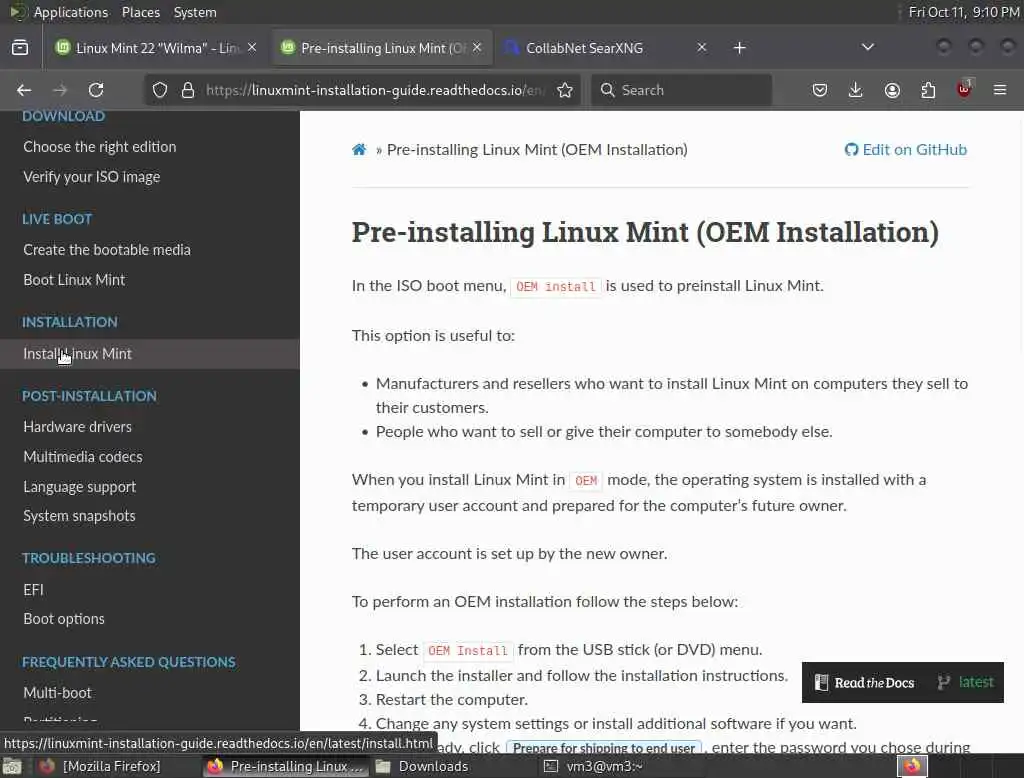Click the browser Search box
This screenshot has height=778, width=1024.
(x=682, y=90)
